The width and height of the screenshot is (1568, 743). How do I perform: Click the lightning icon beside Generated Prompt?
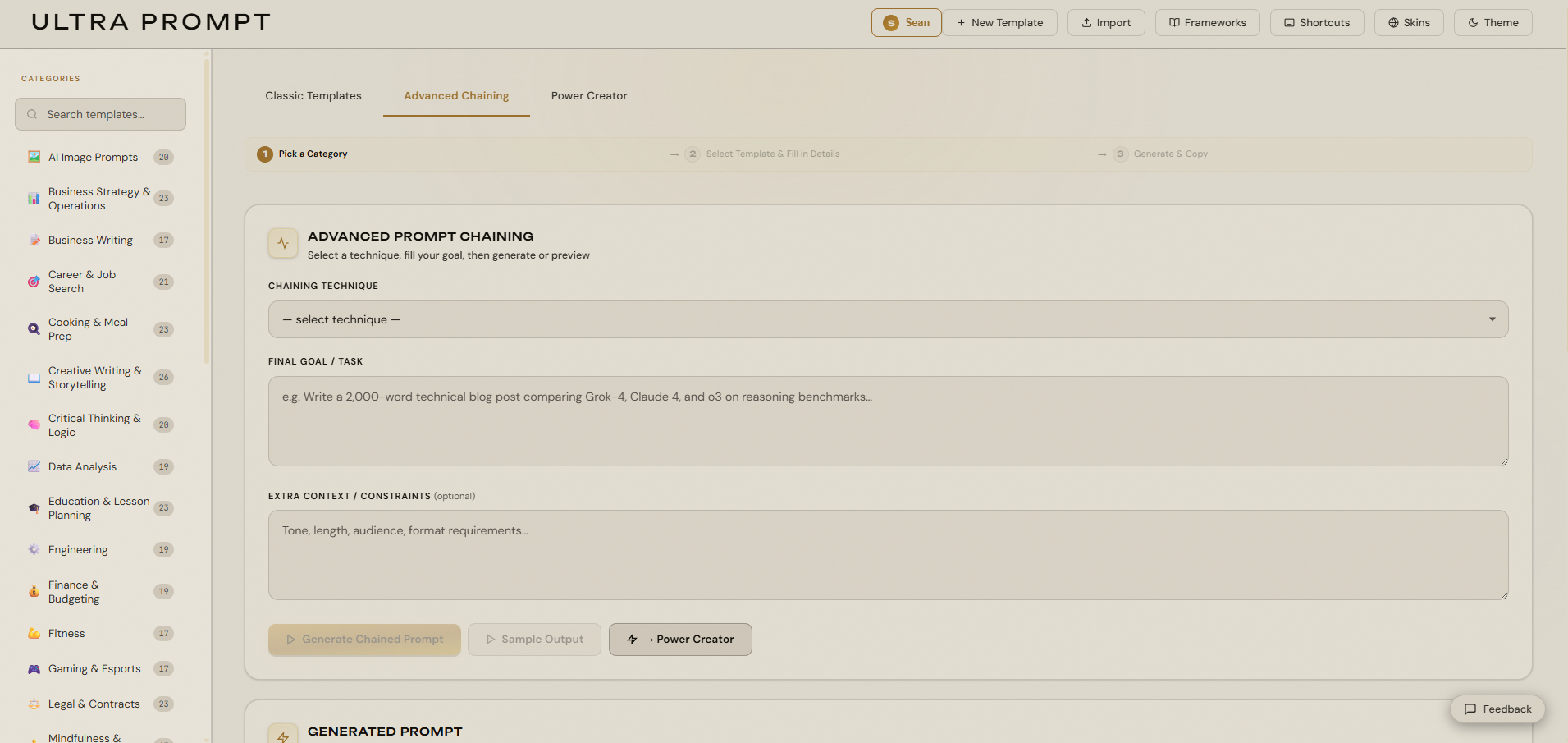[283, 735]
